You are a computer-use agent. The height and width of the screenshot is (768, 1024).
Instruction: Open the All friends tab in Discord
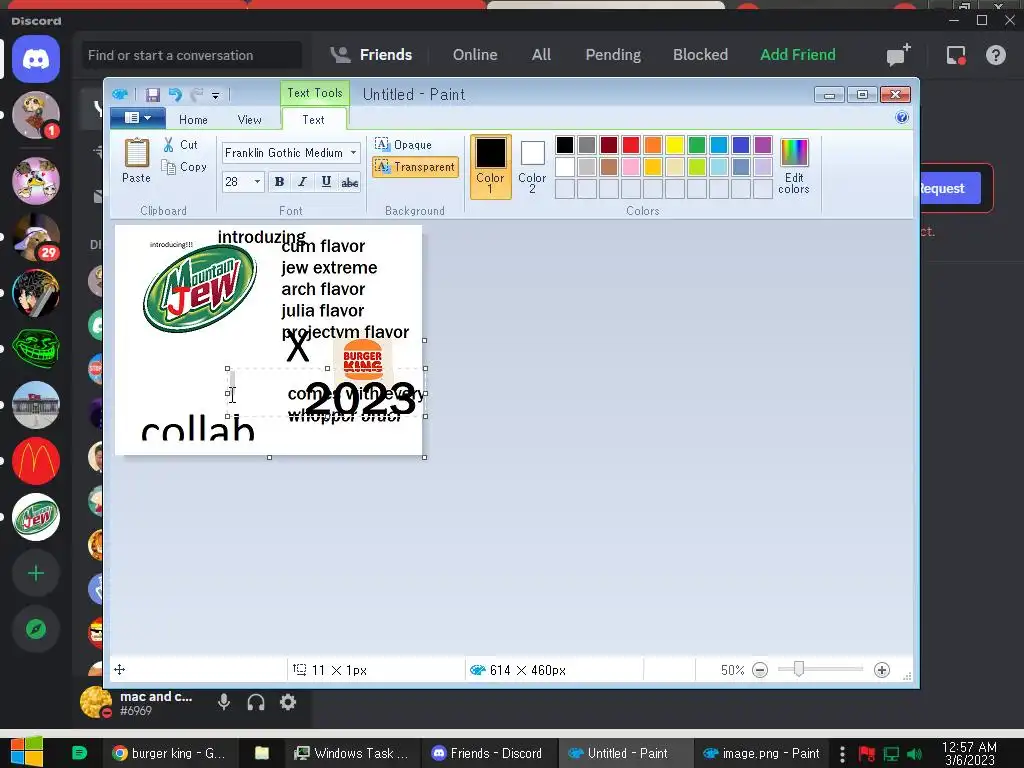point(541,55)
